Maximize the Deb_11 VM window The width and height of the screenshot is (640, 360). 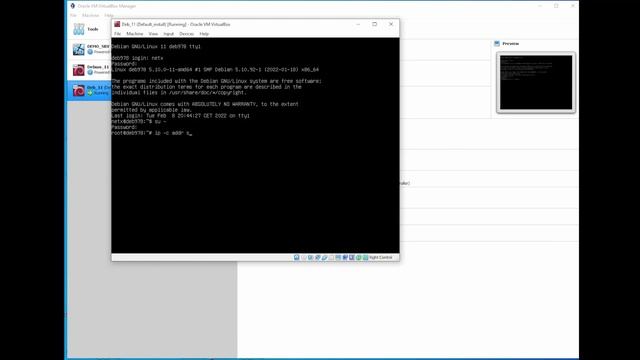pyautogui.click(x=374, y=24)
